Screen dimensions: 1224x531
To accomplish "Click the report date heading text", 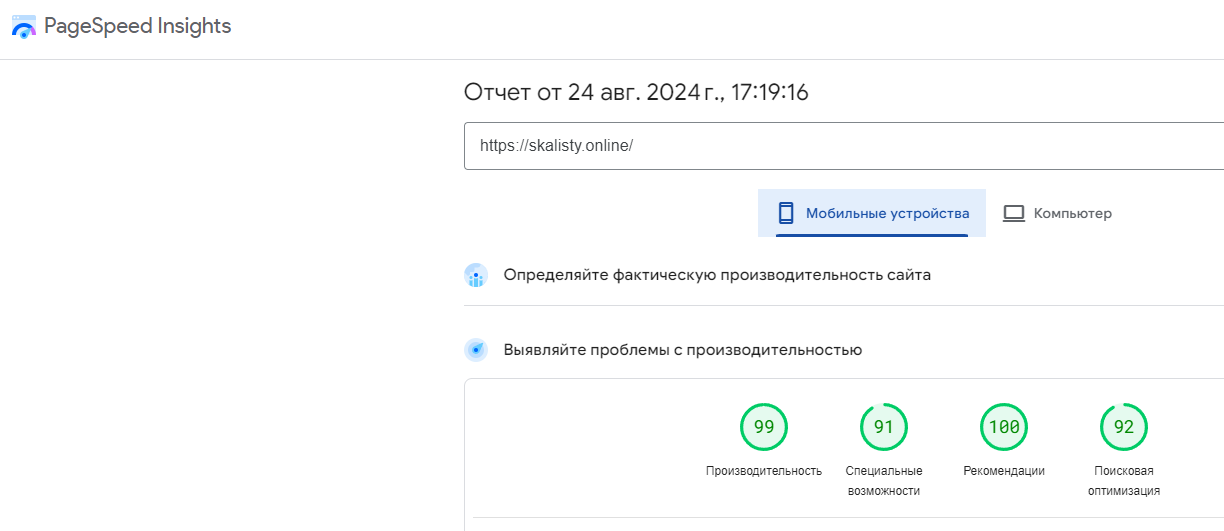I will tap(636, 93).
